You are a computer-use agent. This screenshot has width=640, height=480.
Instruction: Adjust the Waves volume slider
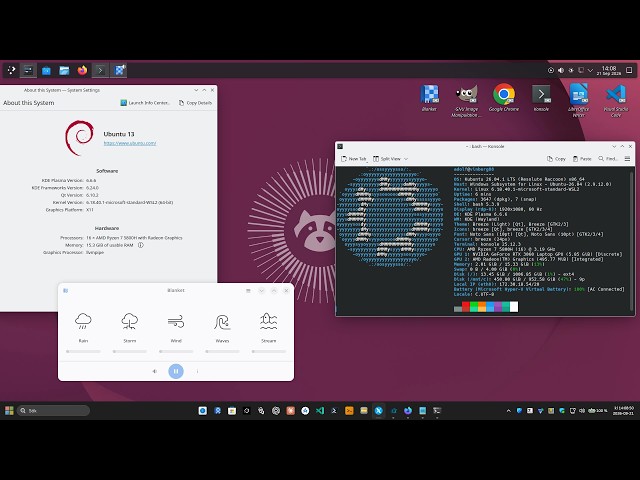(222, 351)
